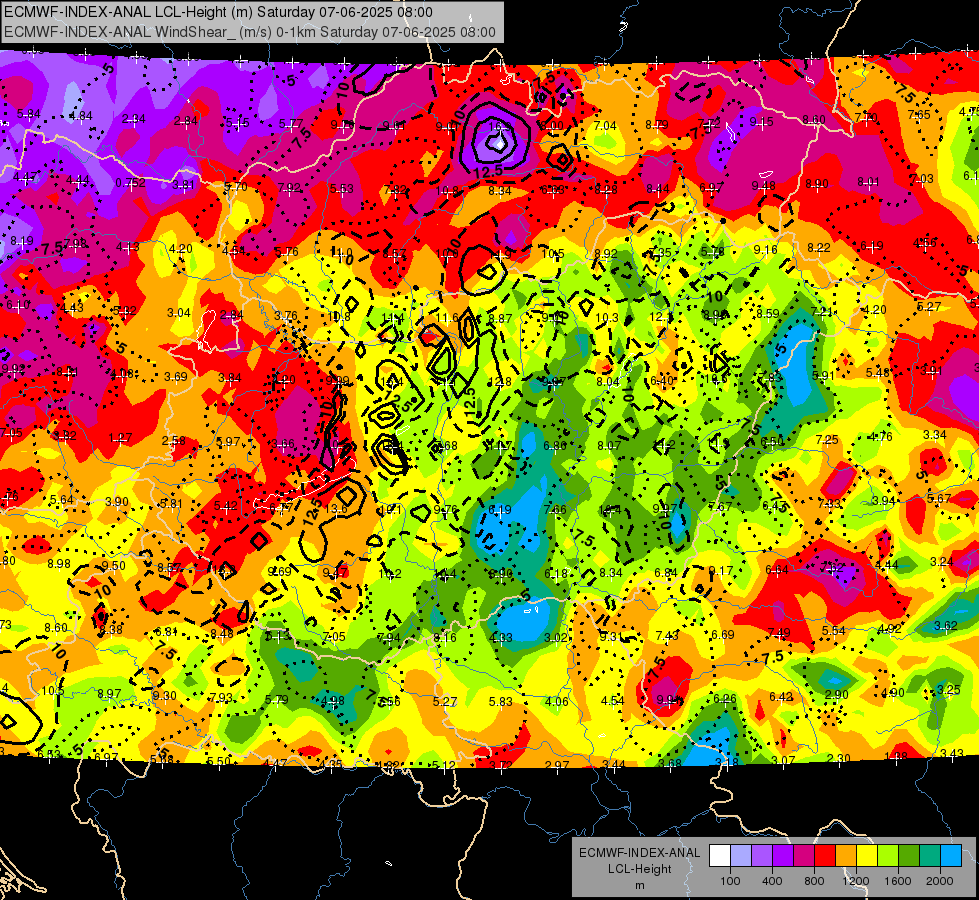Click the 400 legend tick label

pyautogui.click(x=772, y=881)
